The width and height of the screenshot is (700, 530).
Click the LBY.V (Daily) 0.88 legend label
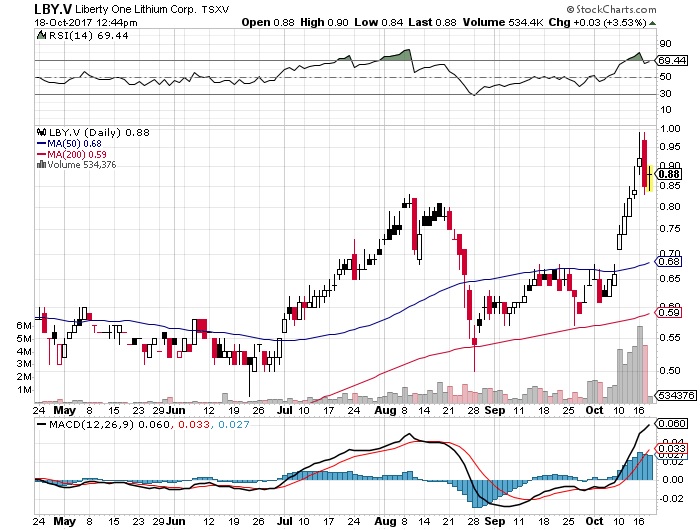coord(99,132)
